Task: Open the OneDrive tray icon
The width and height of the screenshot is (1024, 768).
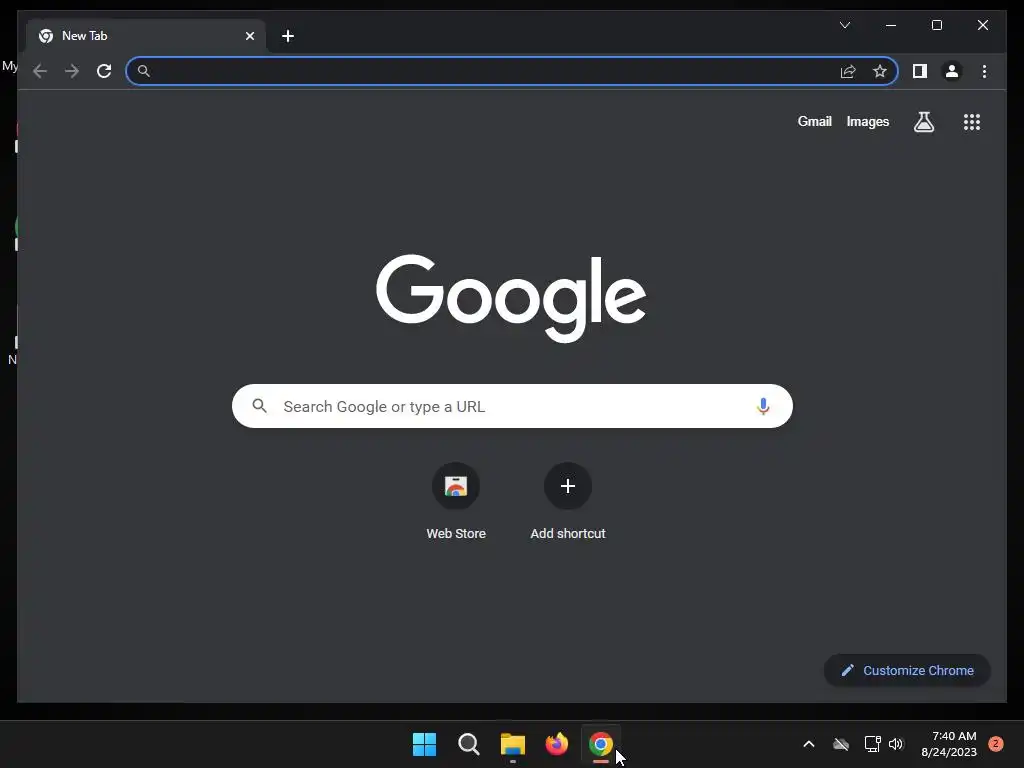Action: 841,744
